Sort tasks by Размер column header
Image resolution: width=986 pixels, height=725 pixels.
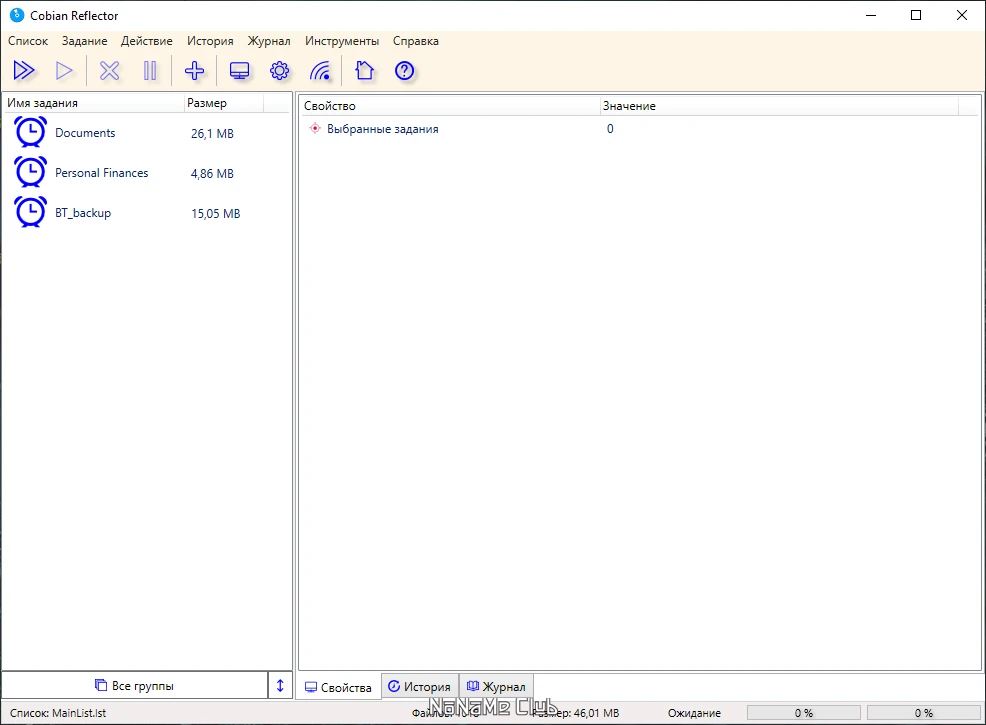[207, 103]
